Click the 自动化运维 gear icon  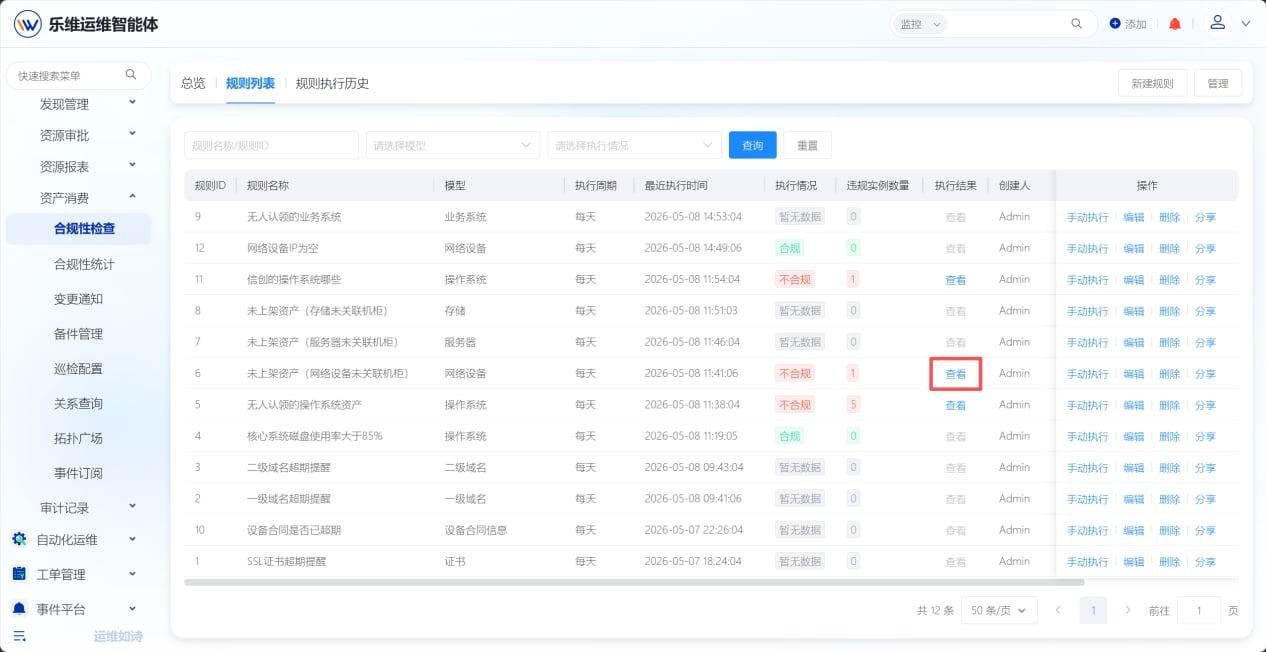tap(19, 539)
